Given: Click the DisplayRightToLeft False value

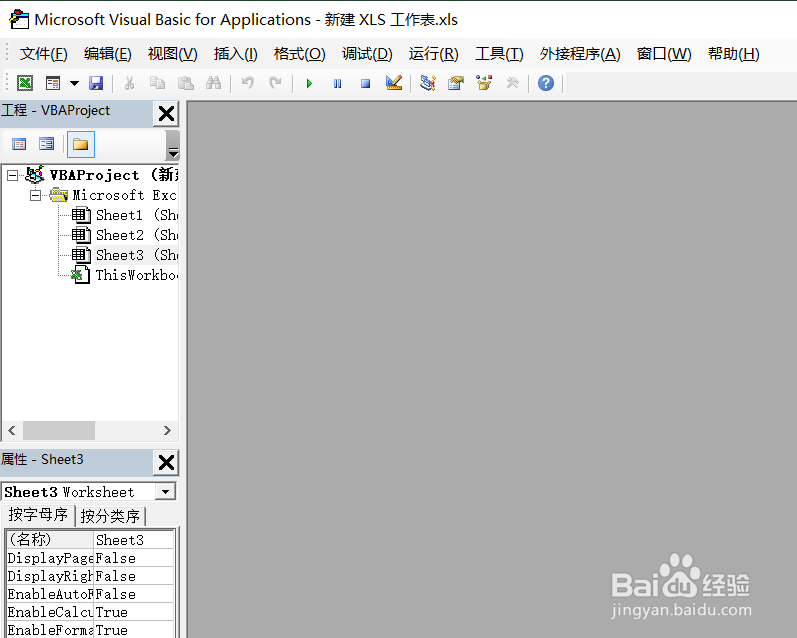Looking at the screenshot, I should [x=134, y=576].
